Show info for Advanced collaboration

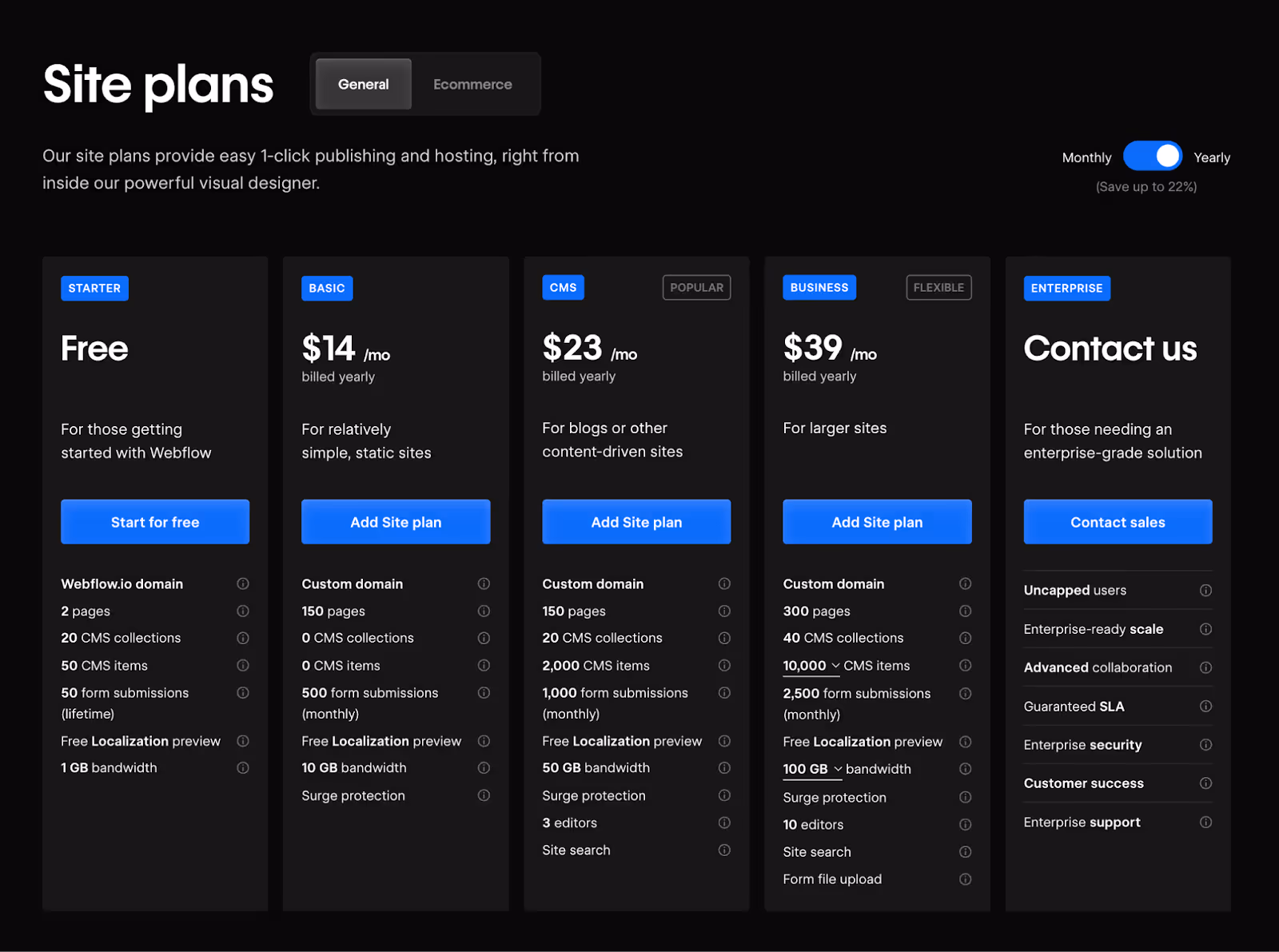click(1205, 667)
